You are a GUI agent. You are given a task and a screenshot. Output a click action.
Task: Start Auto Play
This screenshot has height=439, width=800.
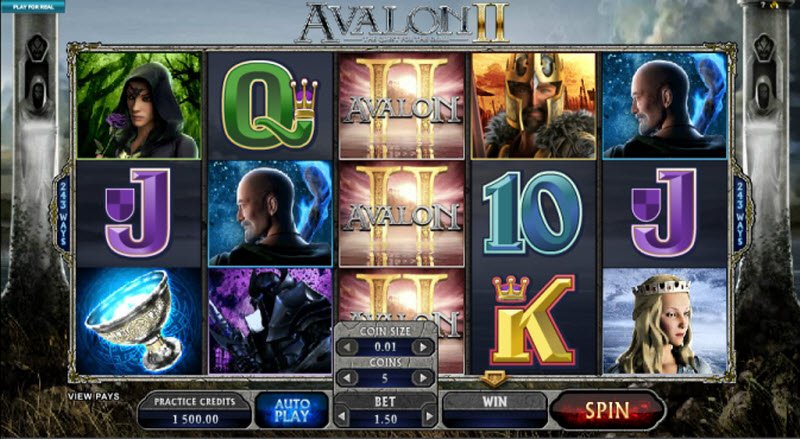tap(292, 410)
